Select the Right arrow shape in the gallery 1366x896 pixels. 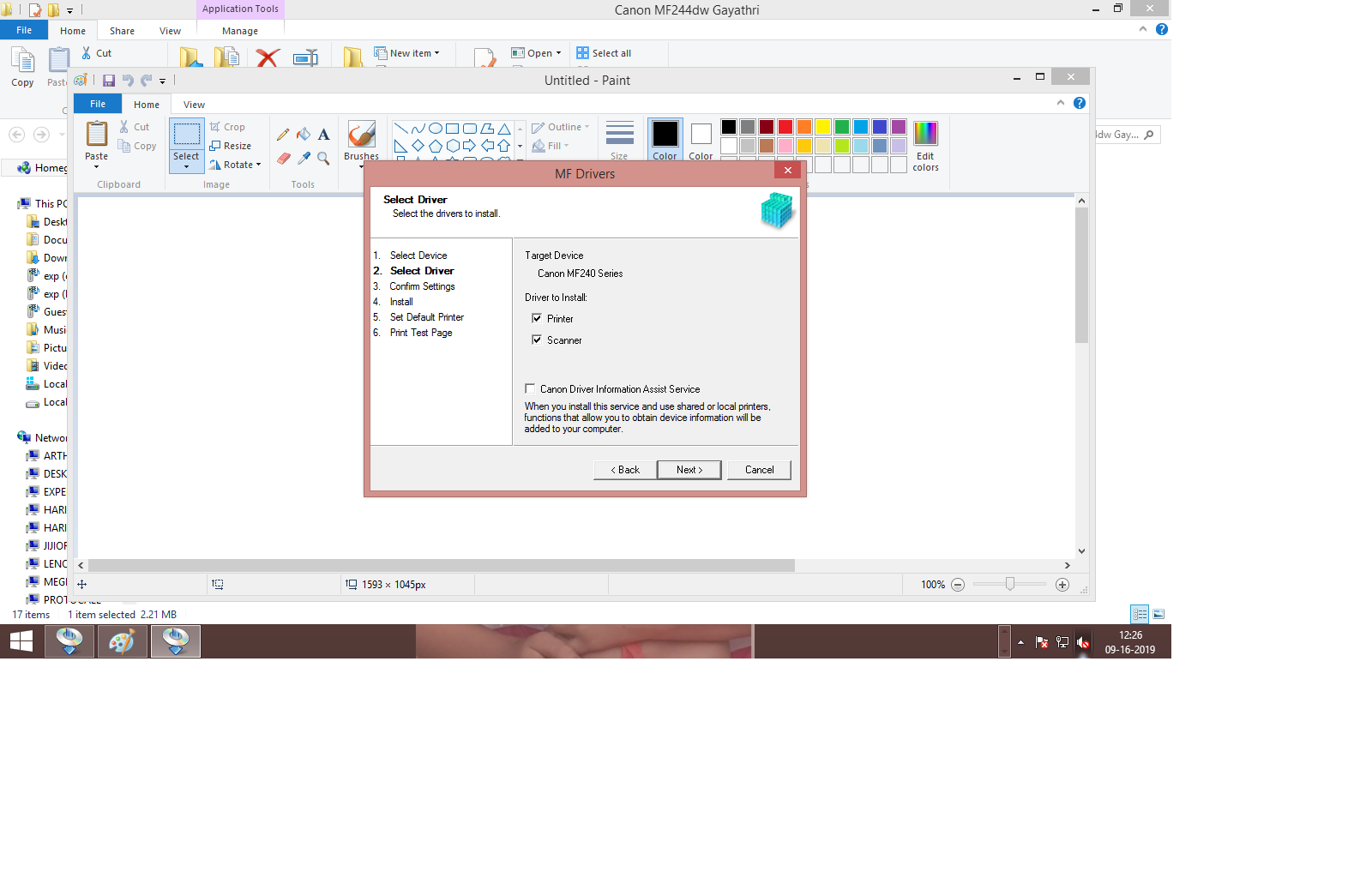coord(469,146)
